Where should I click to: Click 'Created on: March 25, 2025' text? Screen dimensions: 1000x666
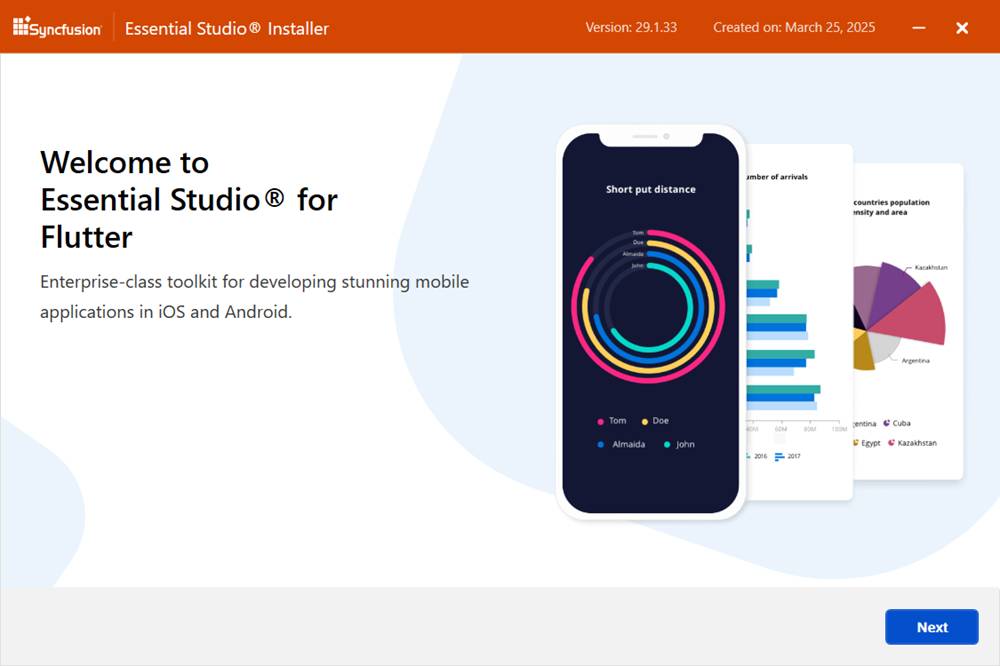[x=794, y=27]
